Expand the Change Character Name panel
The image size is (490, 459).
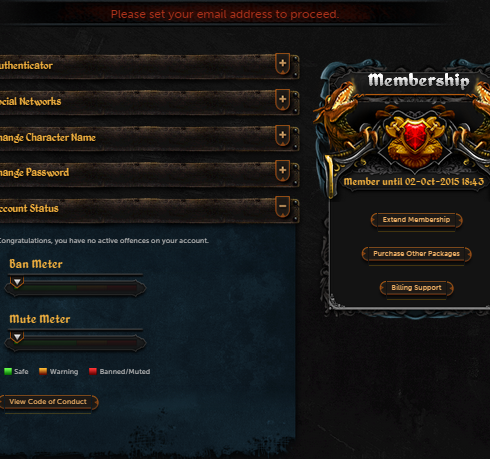[282, 135]
